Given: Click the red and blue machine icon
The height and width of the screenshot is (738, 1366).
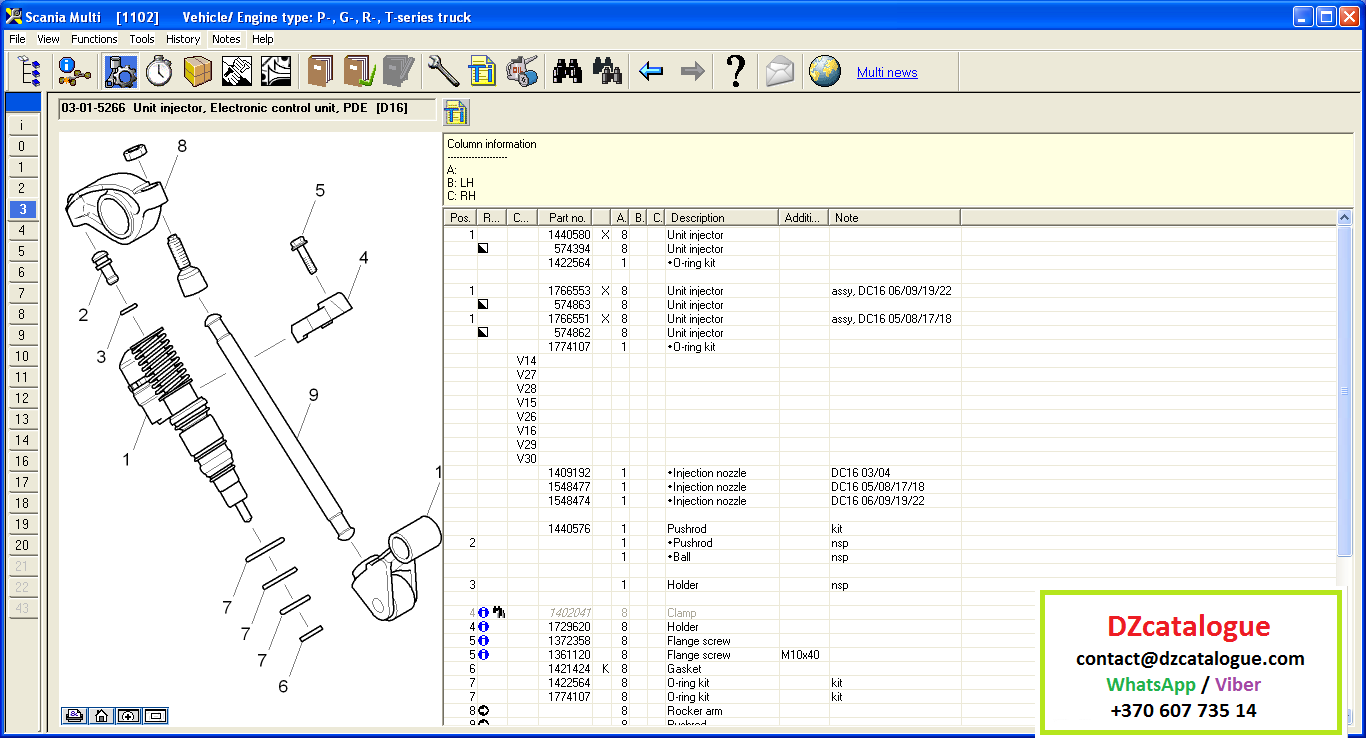Looking at the screenshot, I should click(522, 72).
